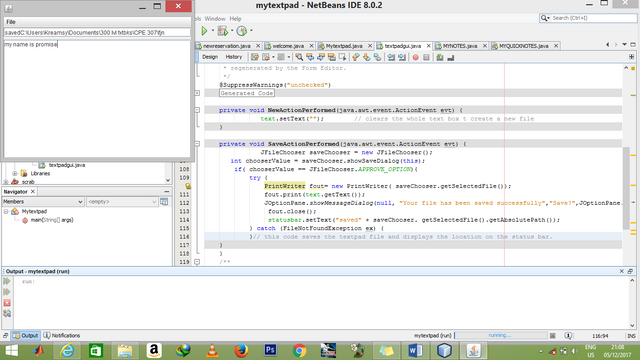Toggle Highlight Search in editor toolbar

pyautogui.click(x=332, y=58)
